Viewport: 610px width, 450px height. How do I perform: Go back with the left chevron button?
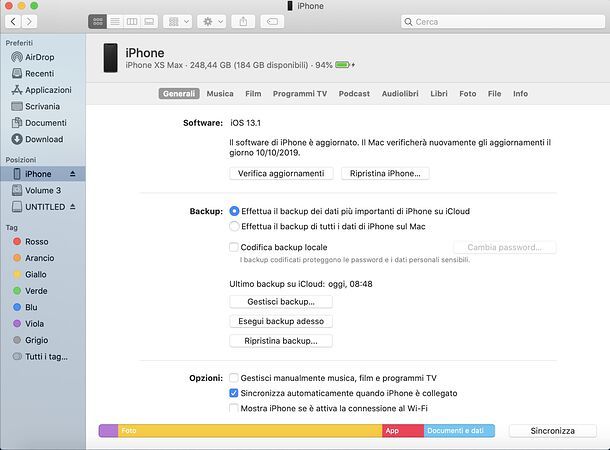[x=13, y=21]
